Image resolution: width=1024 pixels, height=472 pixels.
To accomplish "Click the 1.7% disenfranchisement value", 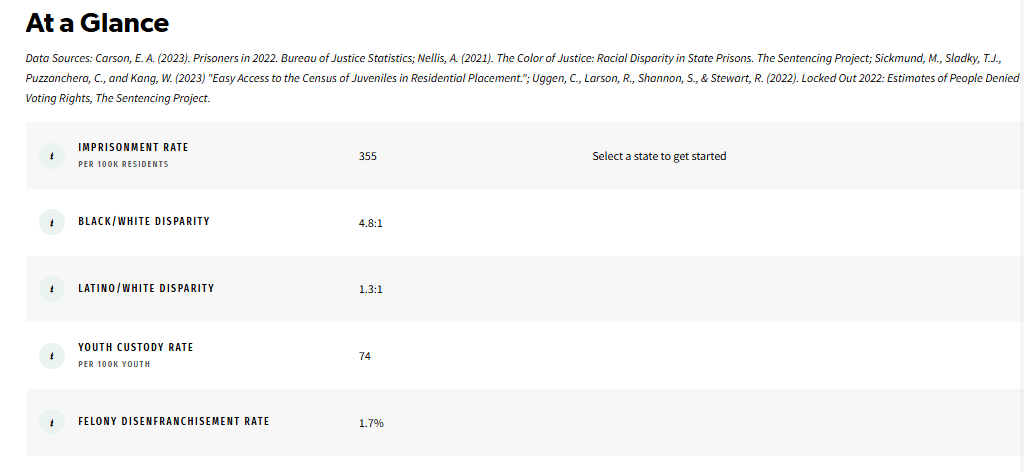I will tap(371, 423).
